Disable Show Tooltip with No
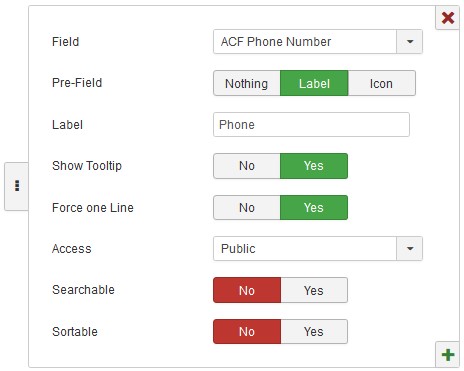Screen dimensions: 464x371 tap(247, 166)
